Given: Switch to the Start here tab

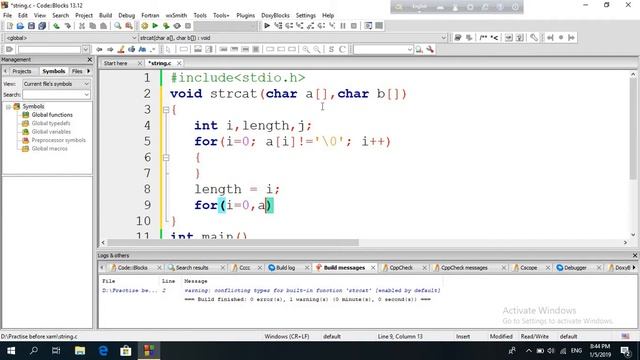Looking at the screenshot, I should [x=116, y=63].
